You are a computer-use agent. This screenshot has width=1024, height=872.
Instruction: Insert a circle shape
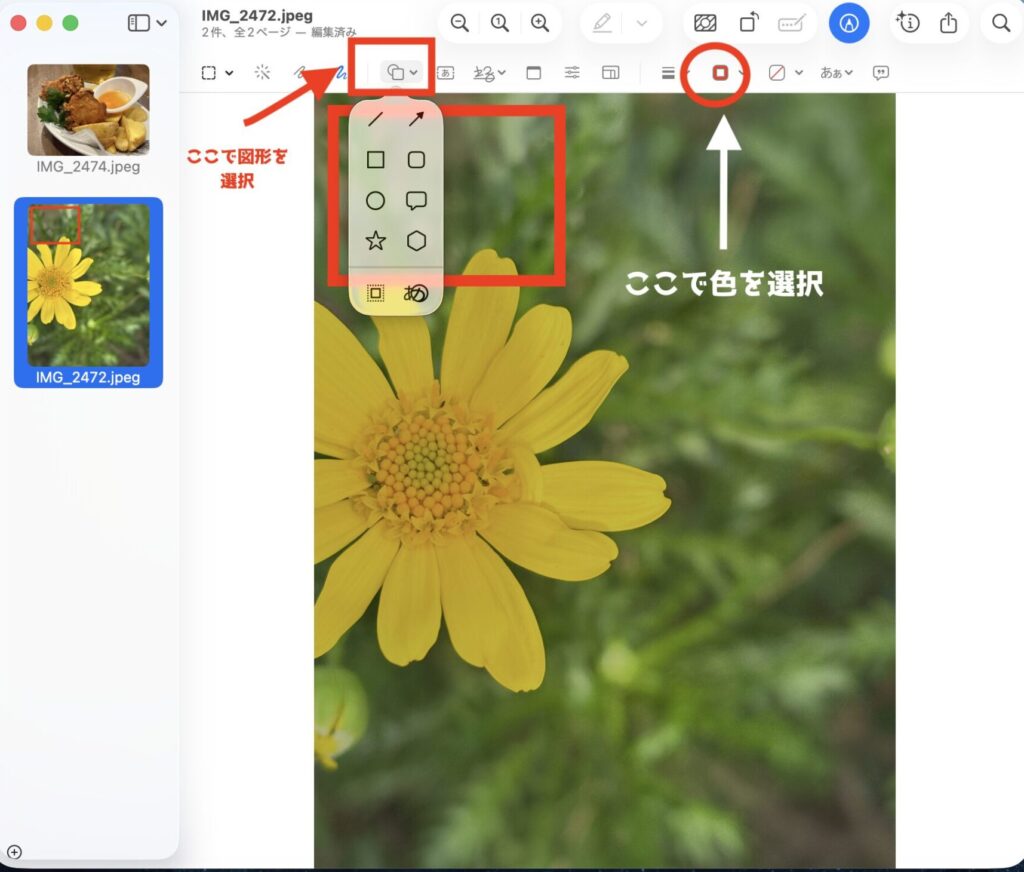pyautogui.click(x=375, y=201)
